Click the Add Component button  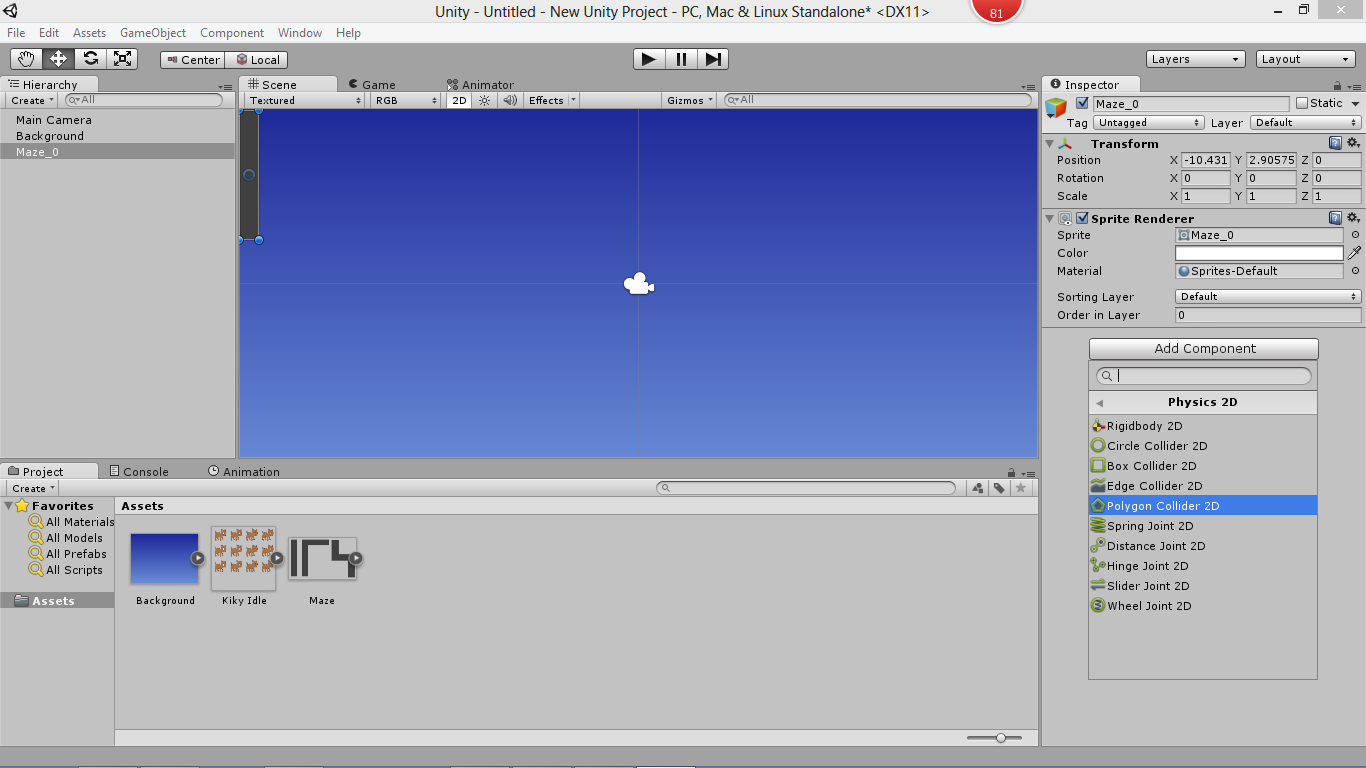click(1202, 348)
